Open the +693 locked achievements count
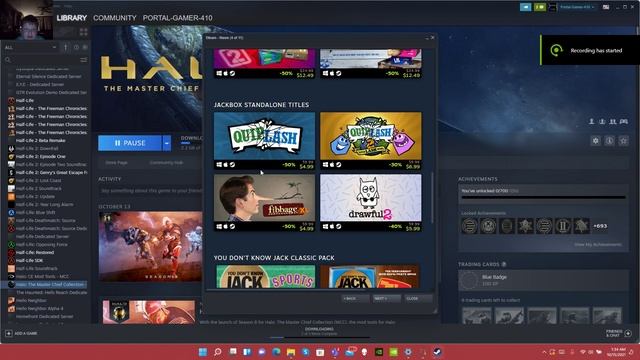The height and width of the screenshot is (360, 640). tap(600, 226)
